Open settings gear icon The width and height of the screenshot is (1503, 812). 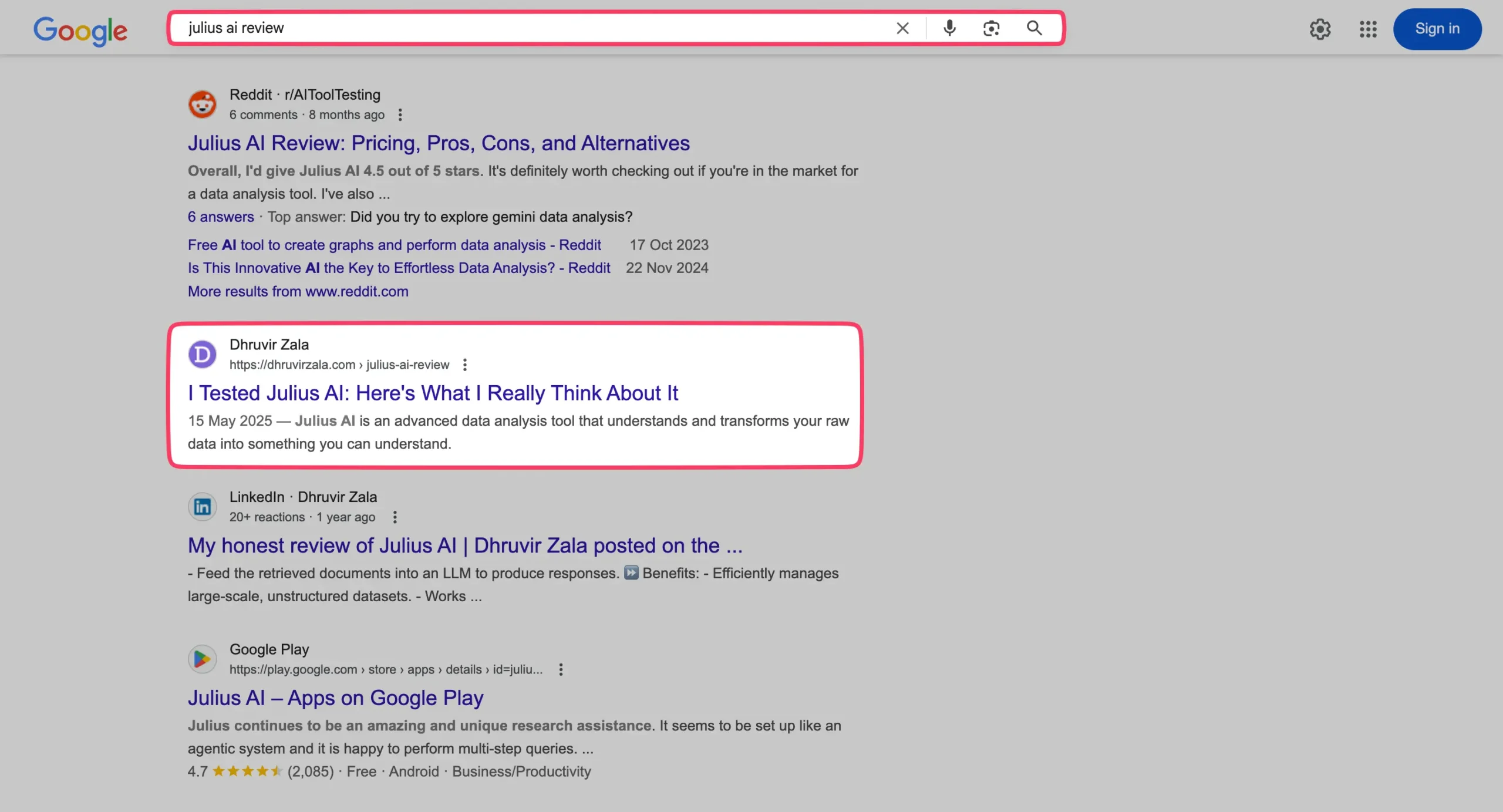pos(1320,29)
